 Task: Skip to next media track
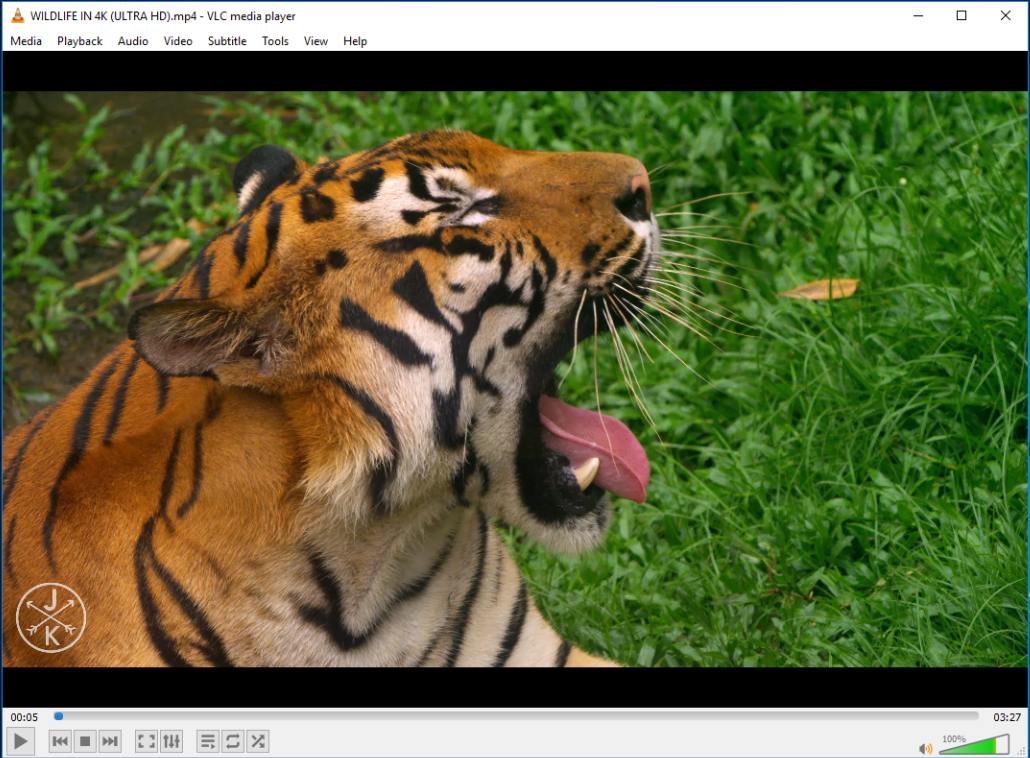tap(110, 741)
